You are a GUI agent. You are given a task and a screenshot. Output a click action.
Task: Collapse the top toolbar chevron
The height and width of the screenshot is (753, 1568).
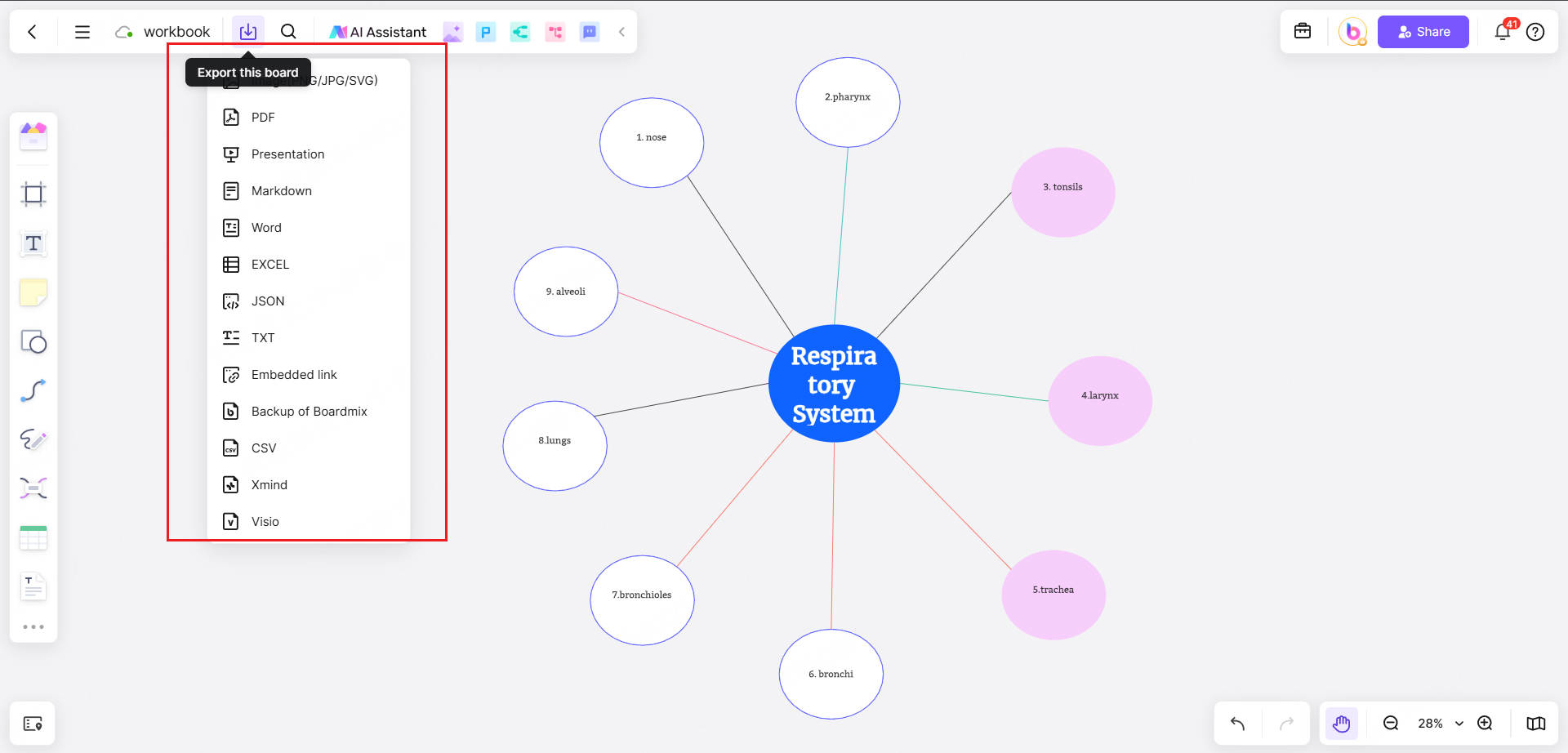coord(621,32)
